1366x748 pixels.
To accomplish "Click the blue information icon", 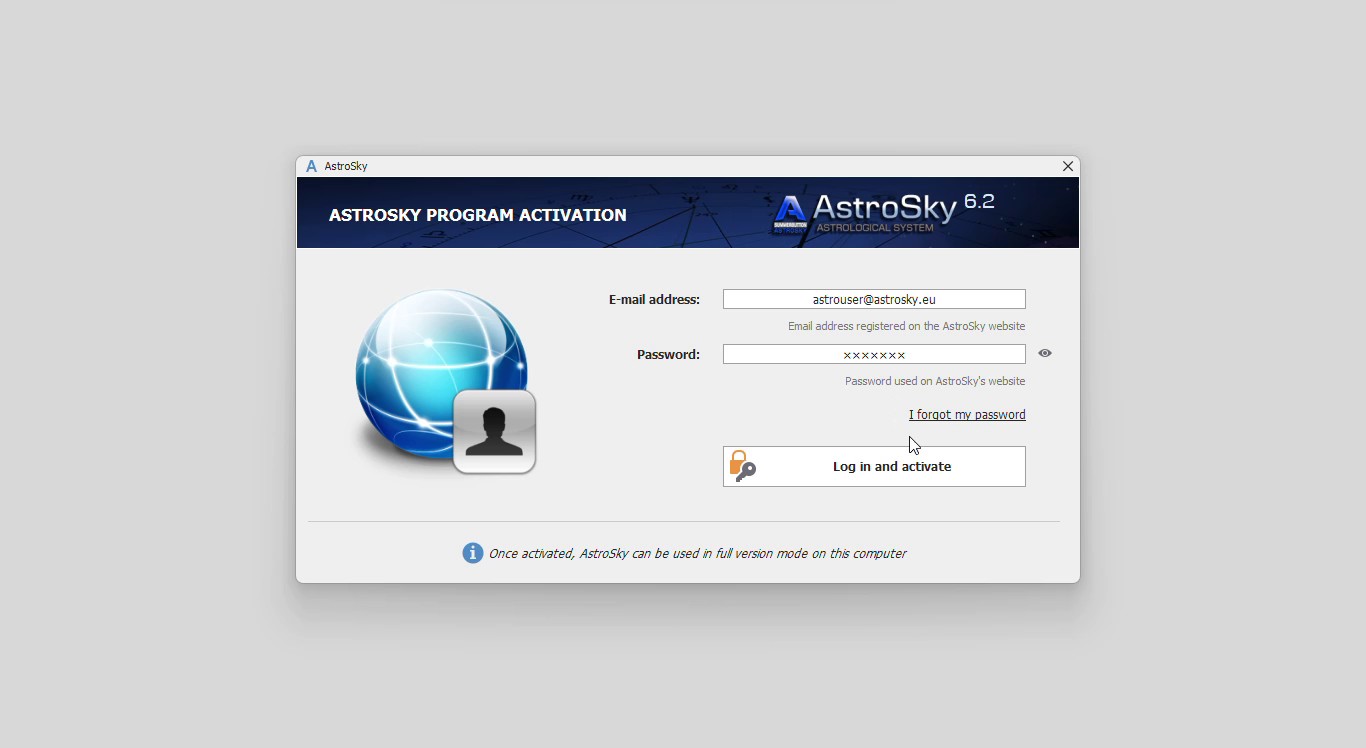I will pyautogui.click(x=473, y=553).
